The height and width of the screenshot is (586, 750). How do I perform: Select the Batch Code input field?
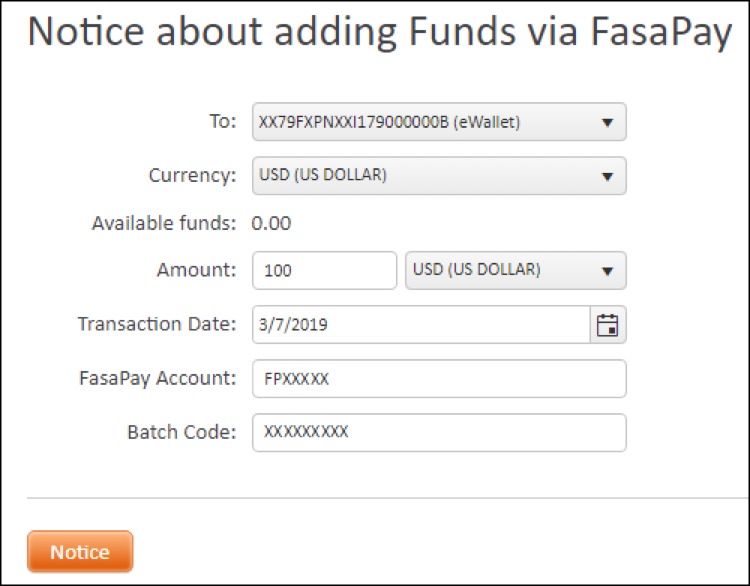coord(439,433)
